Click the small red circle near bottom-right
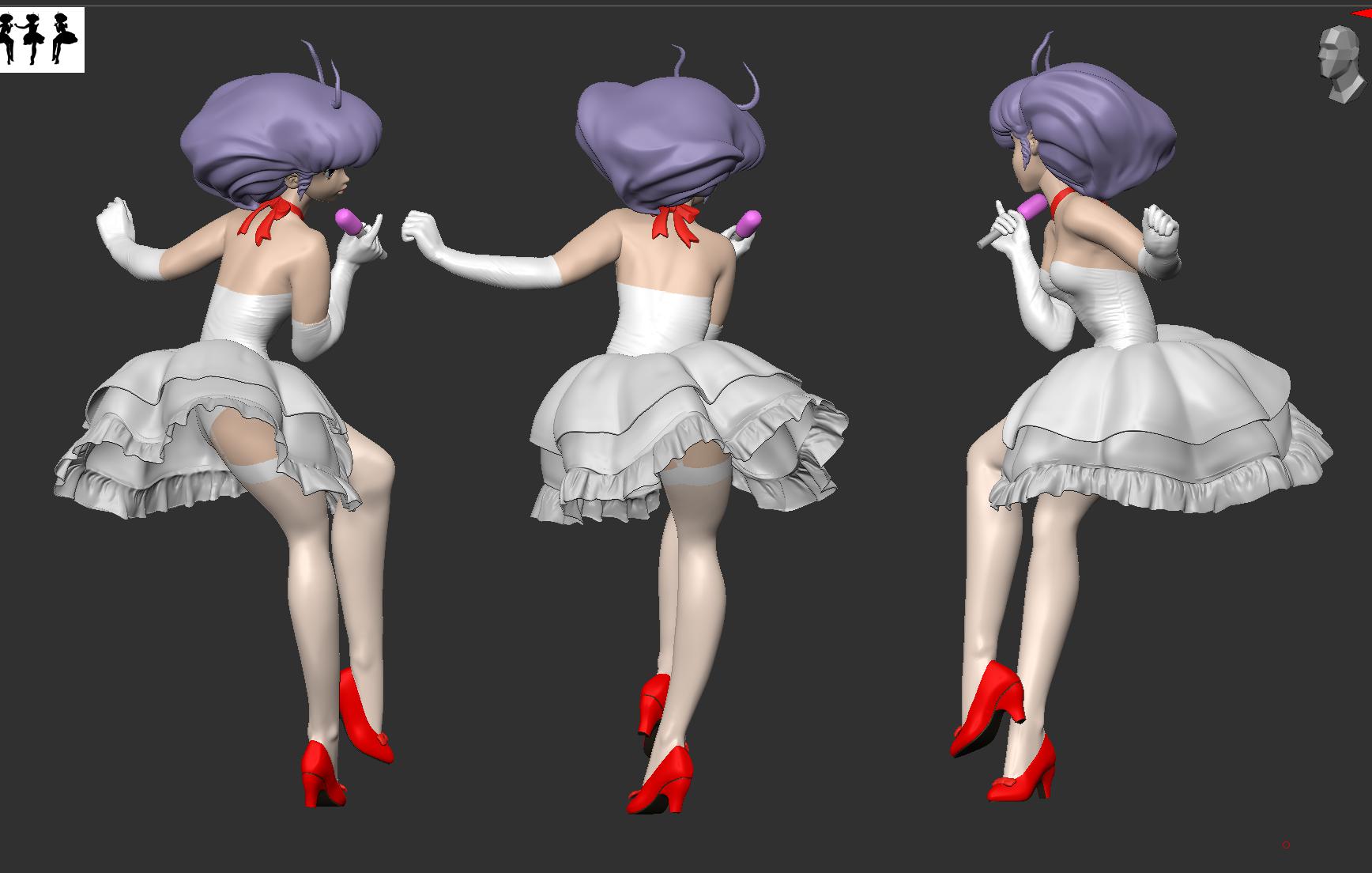The width and height of the screenshot is (1372, 873). [1286, 845]
